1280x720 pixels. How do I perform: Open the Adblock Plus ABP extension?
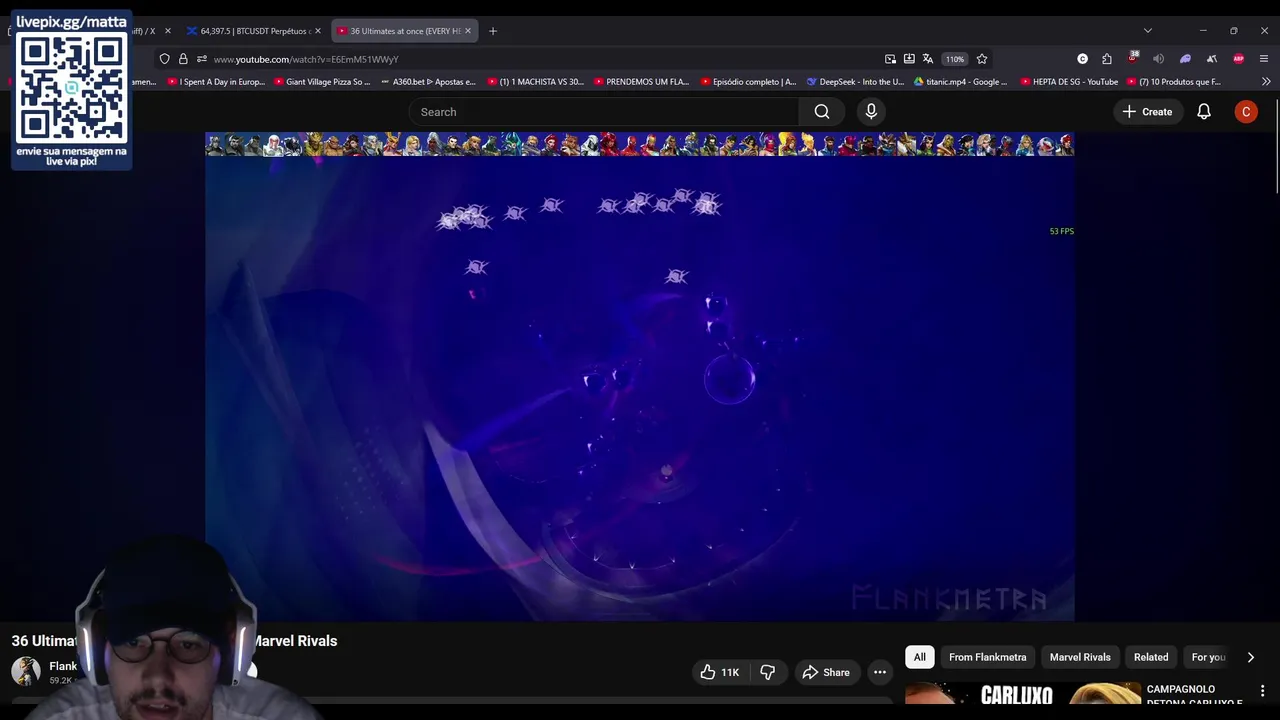(x=1239, y=59)
